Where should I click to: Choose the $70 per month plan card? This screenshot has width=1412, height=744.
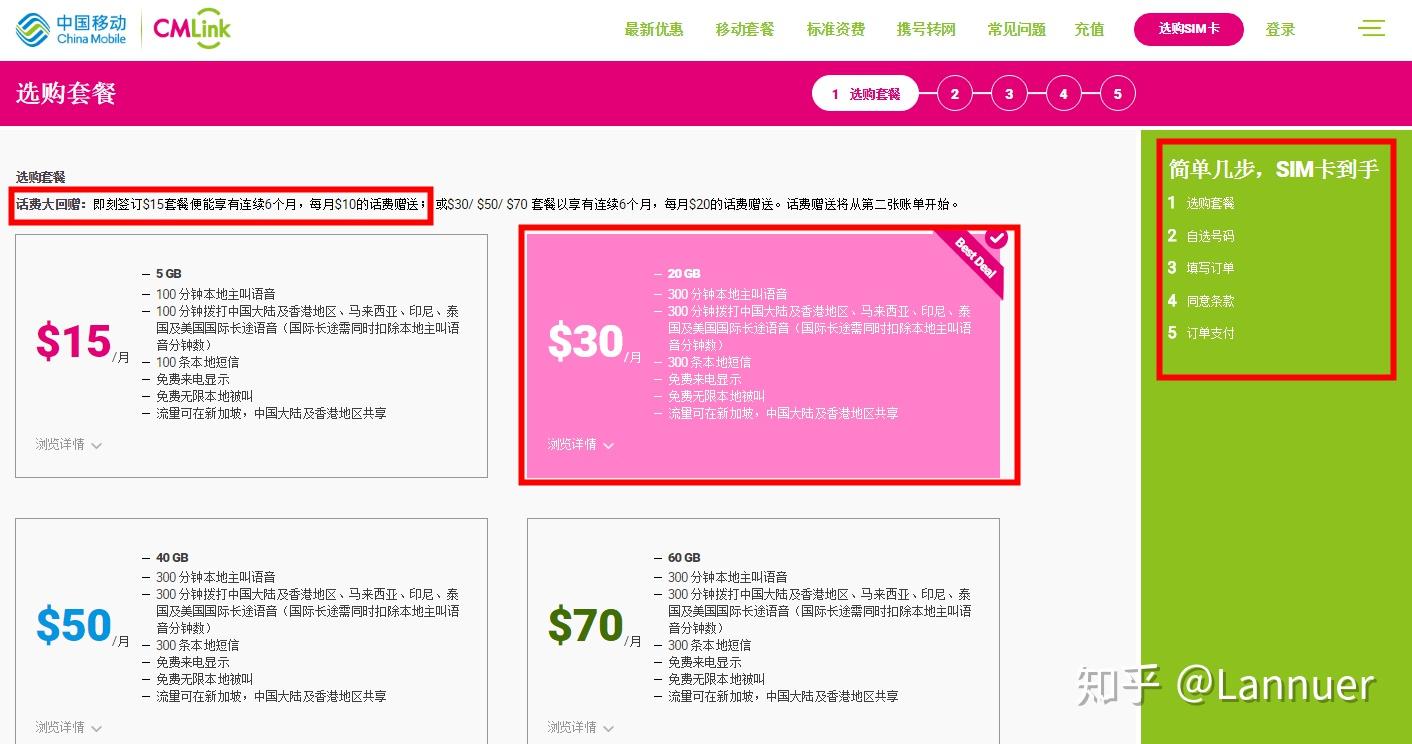[763, 631]
